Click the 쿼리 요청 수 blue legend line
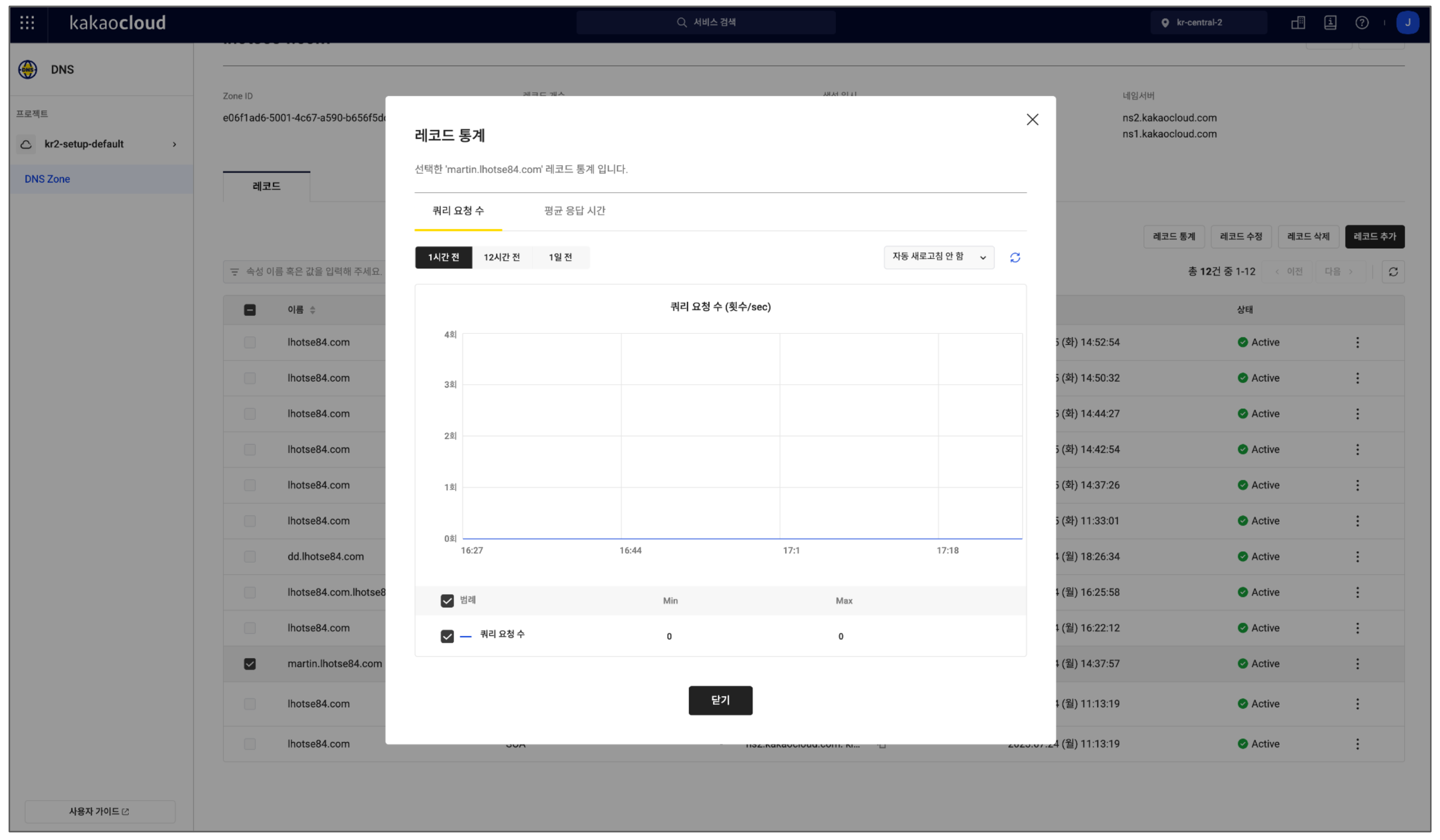Viewport: 1440px width, 840px height. pos(466,636)
